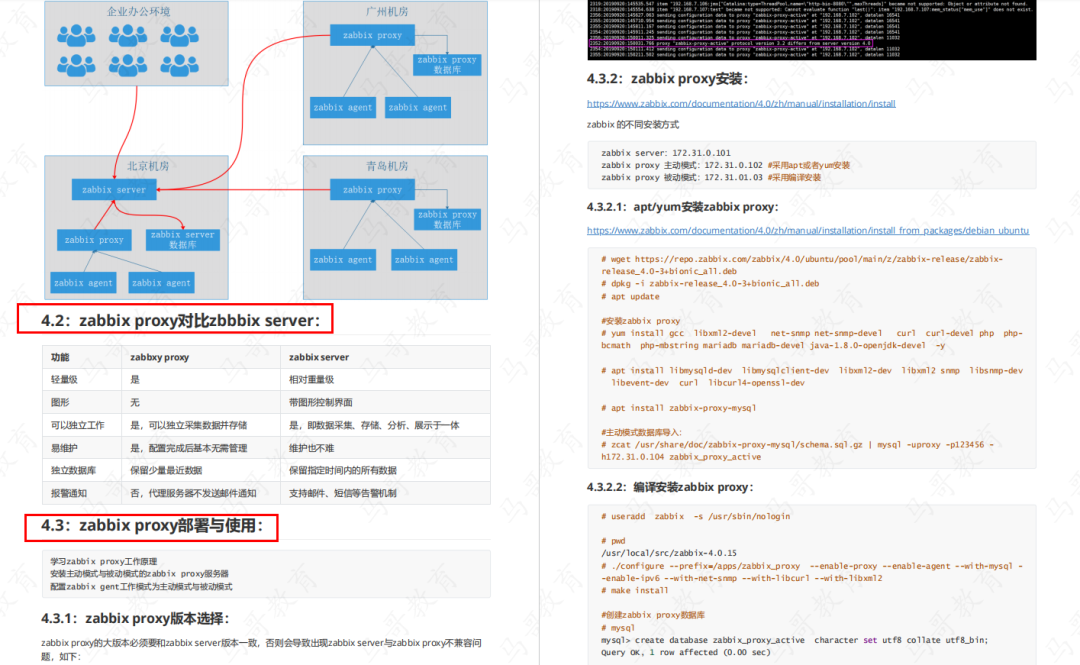Click the 保留指定时间内的所有数据 table cell
The image size is (1080, 665).
[x=385, y=471]
